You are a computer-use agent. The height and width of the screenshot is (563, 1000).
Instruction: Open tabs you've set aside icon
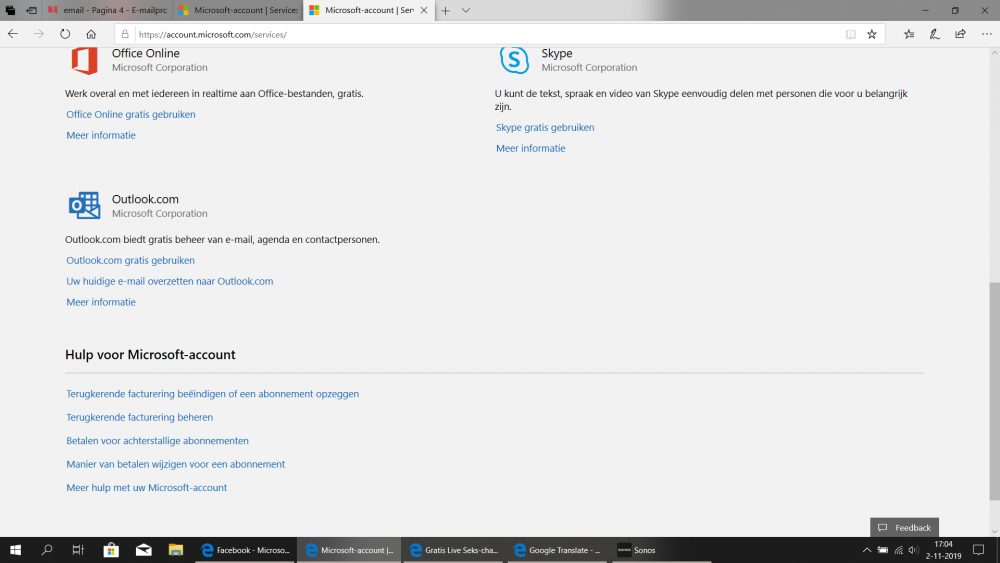[x=10, y=10]
